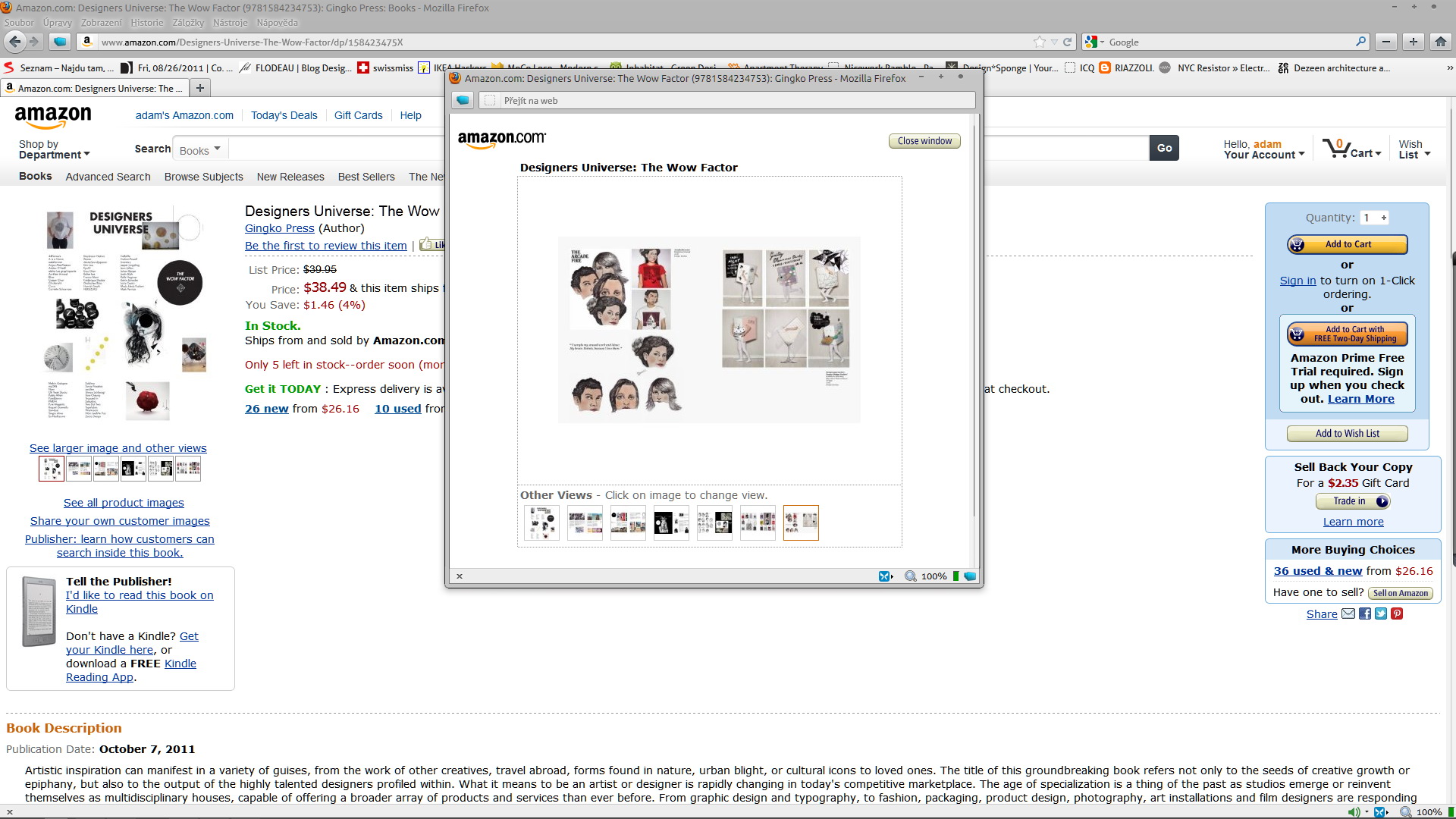Click the Gingko Press author link
Screen dimensions: 1456x819
(x=279, y=228)
